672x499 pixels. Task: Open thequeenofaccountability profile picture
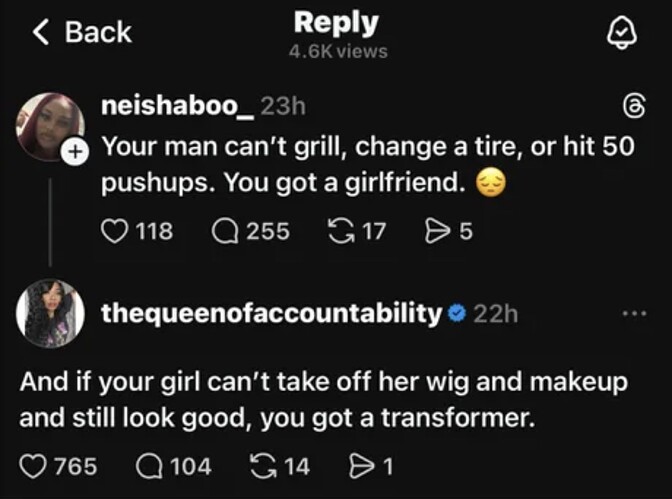(x=50, y=313)
